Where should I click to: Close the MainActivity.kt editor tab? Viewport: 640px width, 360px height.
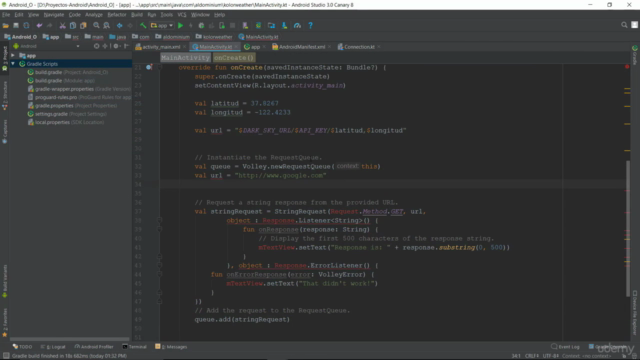click(x=236, y=47)
